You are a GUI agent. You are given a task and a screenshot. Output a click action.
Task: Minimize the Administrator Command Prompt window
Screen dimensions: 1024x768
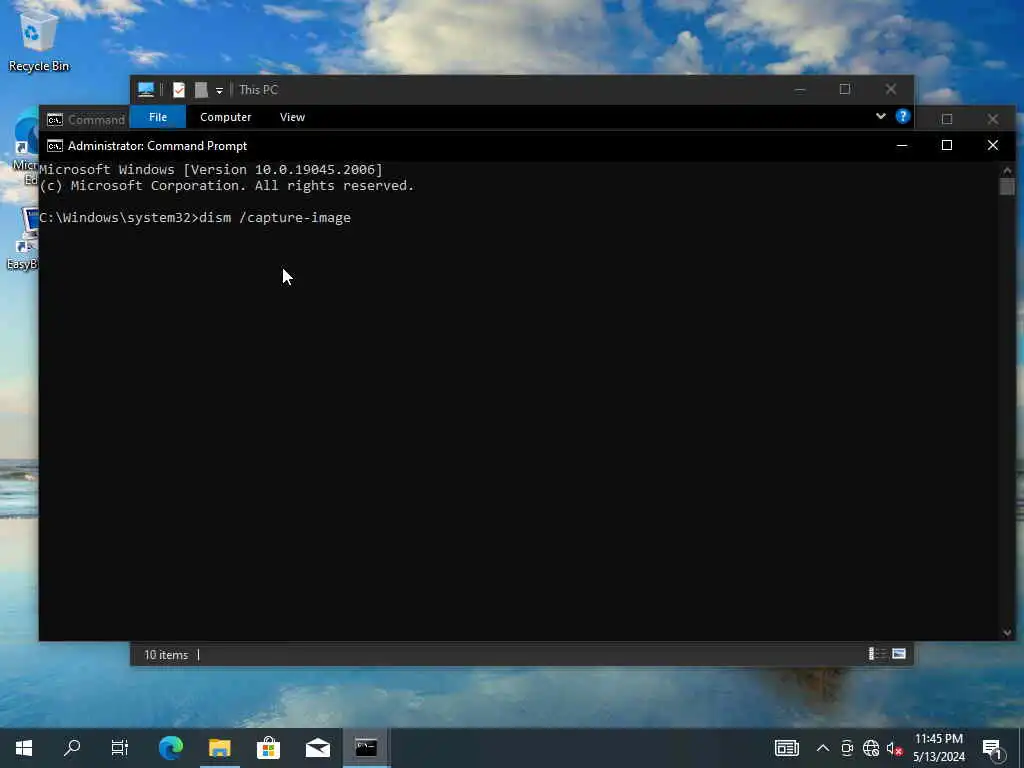pos(902,145)
